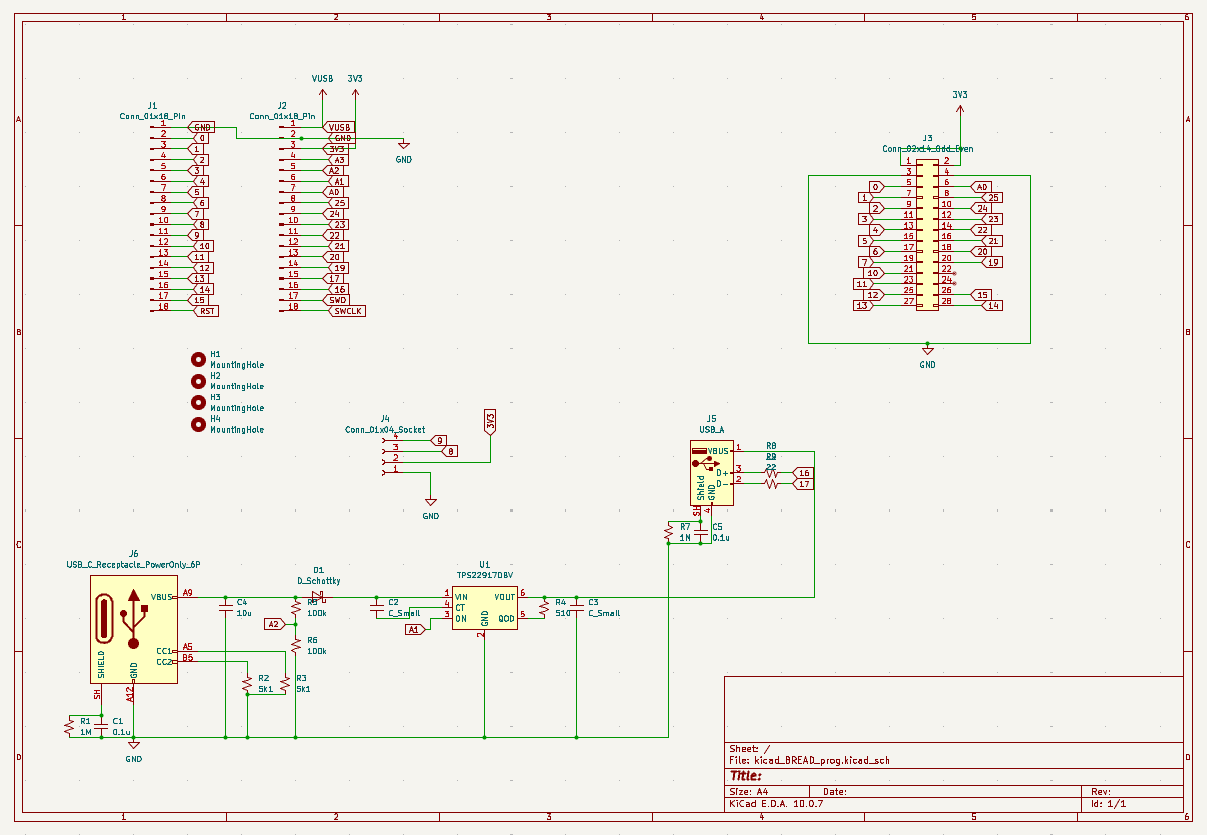Select capacitor C1 (0.1u) symbol
The width and height of the screenshot is (1207, 835).
101,726
